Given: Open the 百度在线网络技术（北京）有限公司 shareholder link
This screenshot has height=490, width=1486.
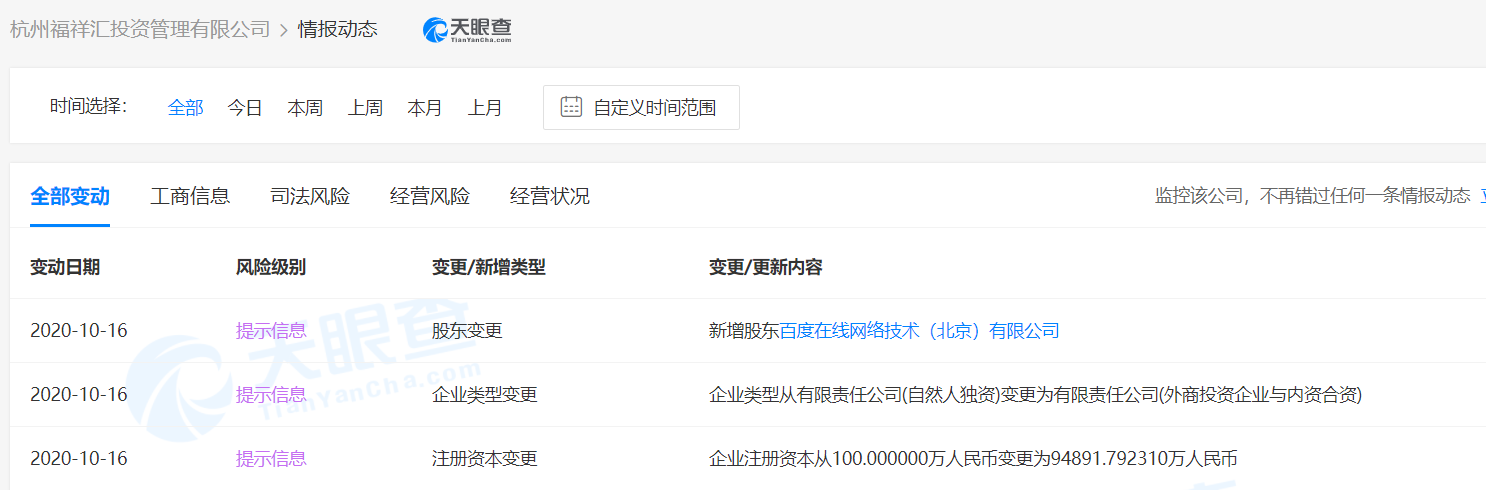Looking at the screenshot, I should tap(919, 331).
